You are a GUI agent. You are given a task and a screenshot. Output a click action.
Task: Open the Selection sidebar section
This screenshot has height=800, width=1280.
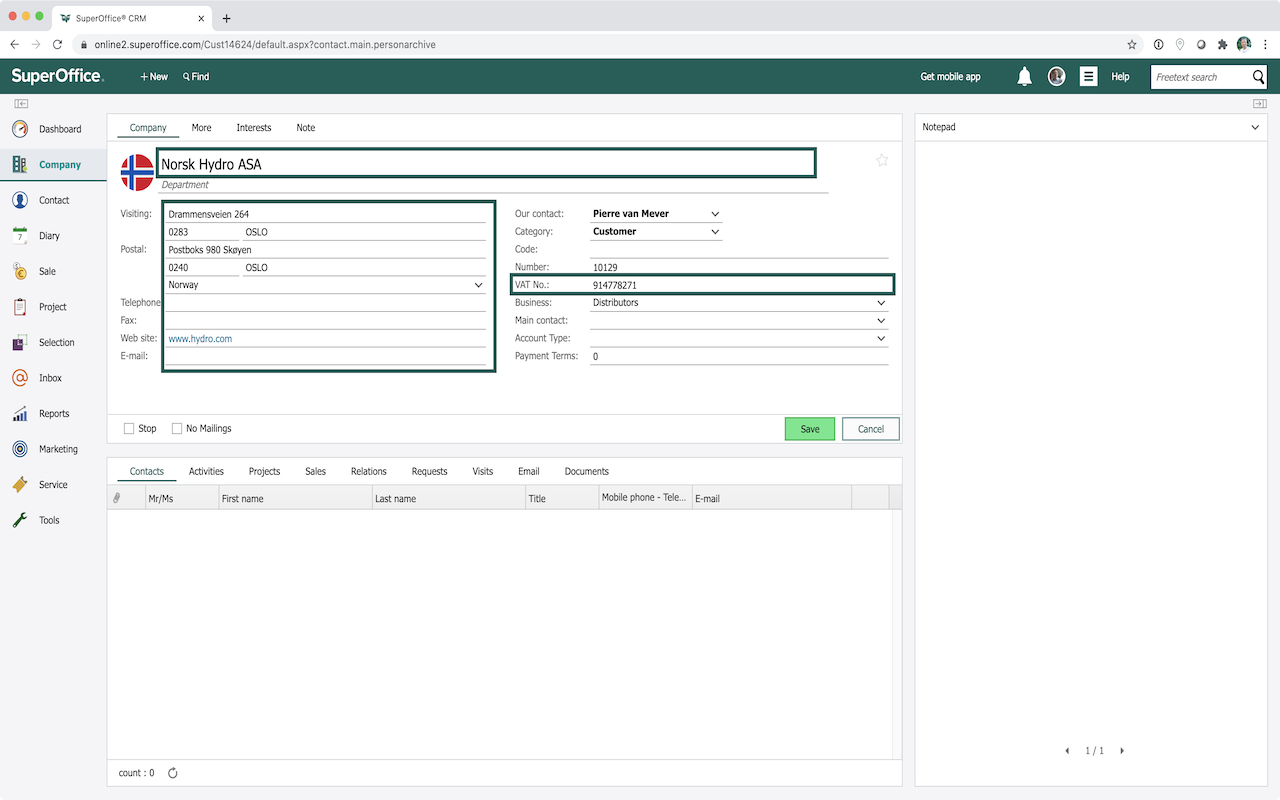coord(56,342)
